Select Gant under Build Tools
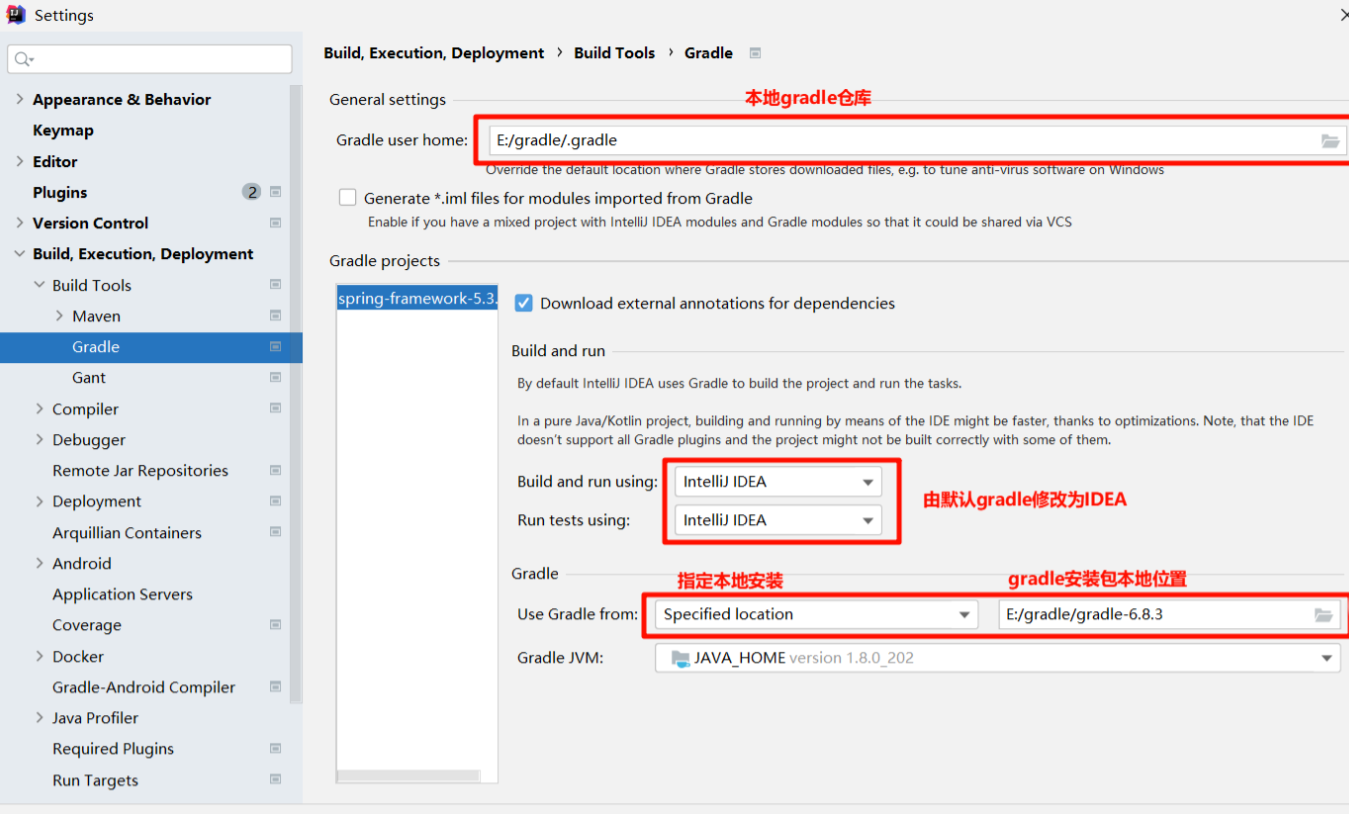 (x=89, y=378)
